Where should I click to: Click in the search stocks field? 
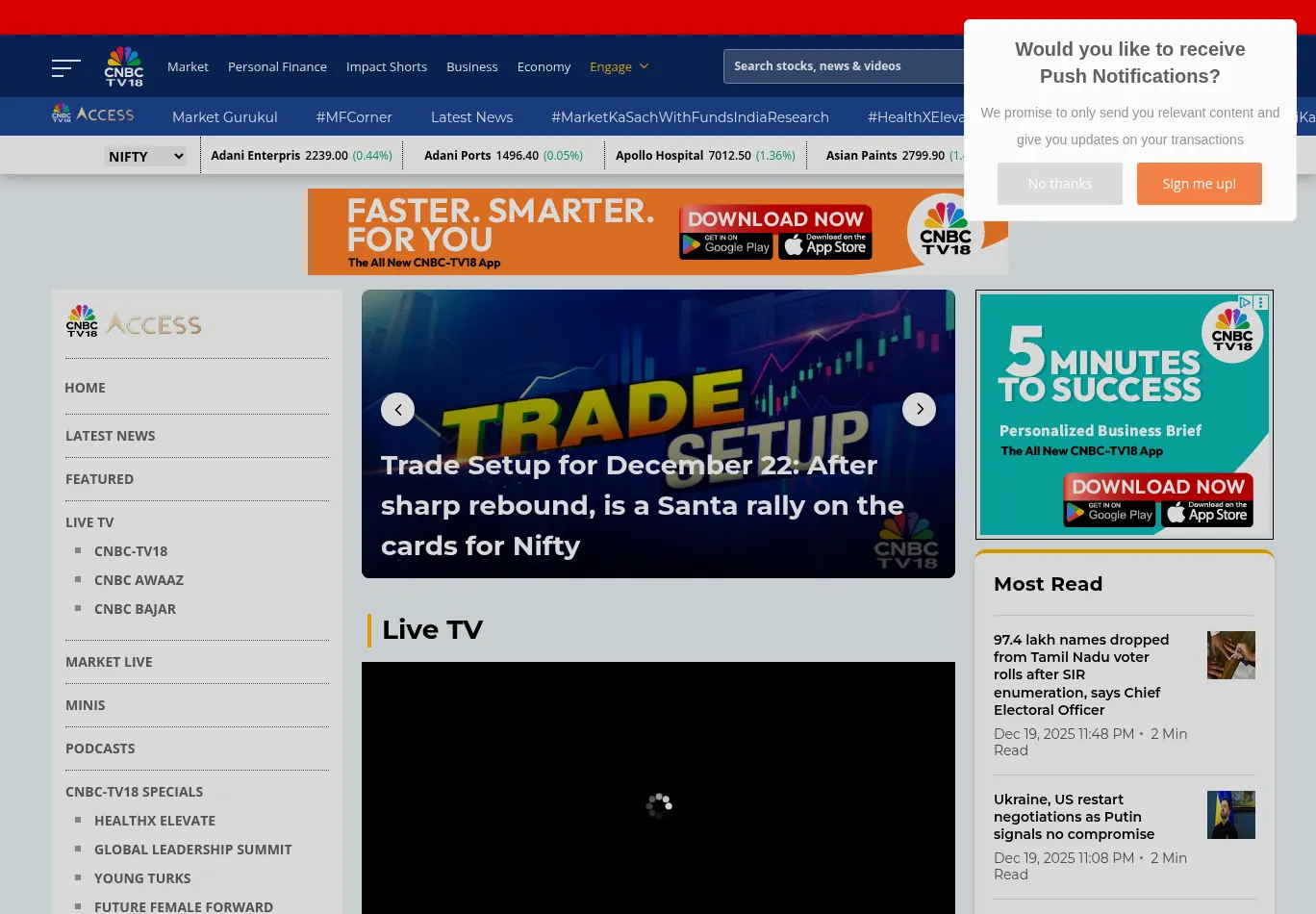[x=842, y=66]
